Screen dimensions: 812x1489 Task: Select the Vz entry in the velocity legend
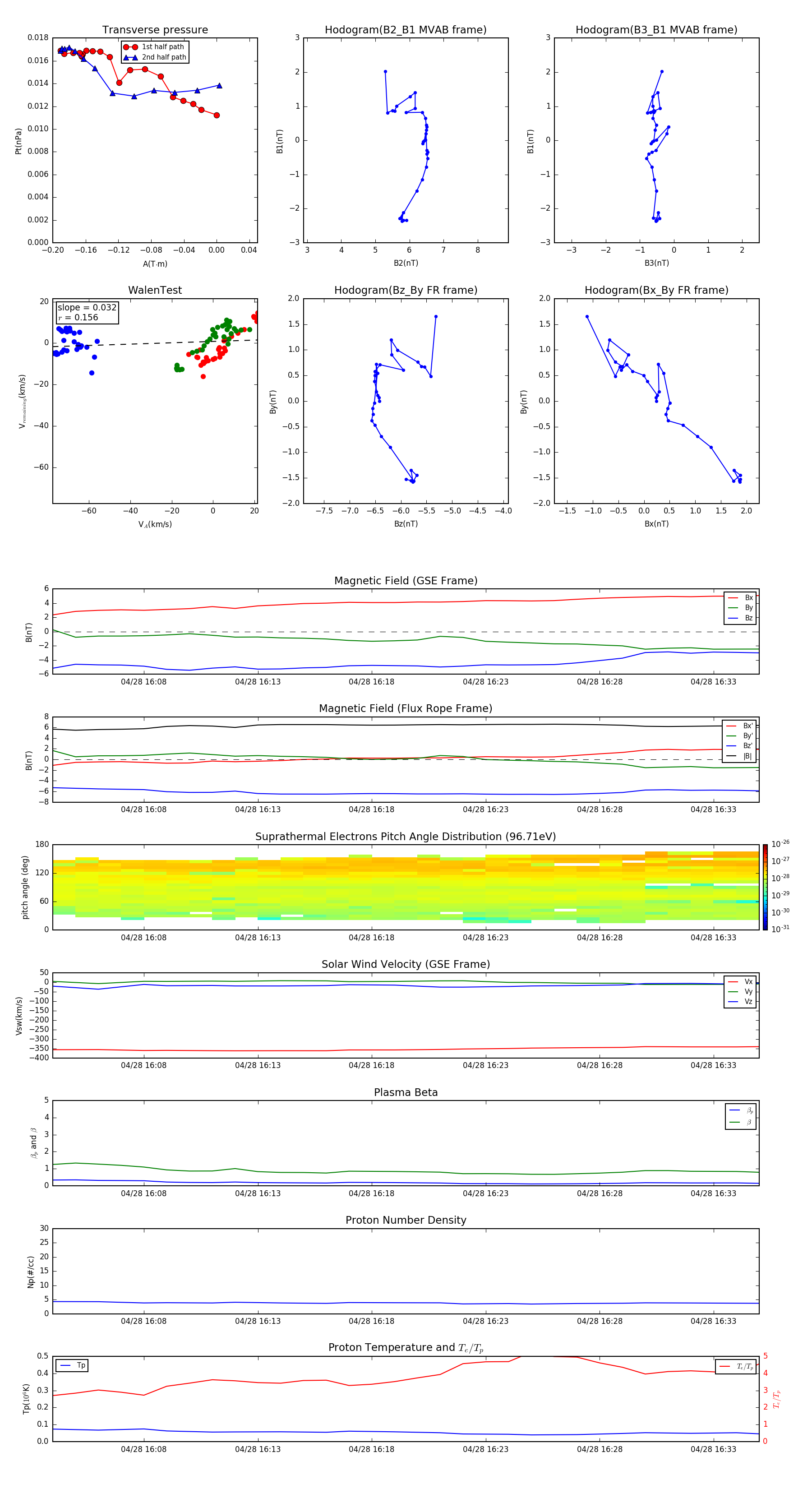[740, 1002]
